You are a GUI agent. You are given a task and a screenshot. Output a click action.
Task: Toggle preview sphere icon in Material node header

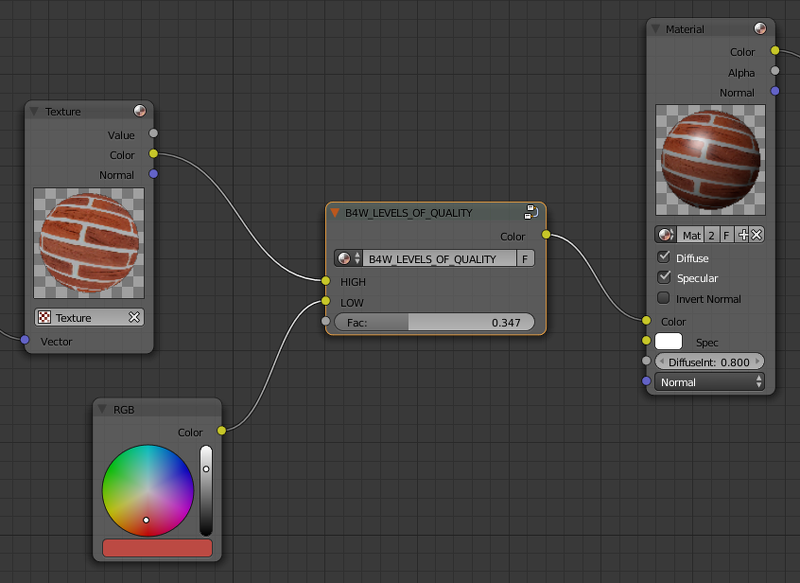point(760,29)
